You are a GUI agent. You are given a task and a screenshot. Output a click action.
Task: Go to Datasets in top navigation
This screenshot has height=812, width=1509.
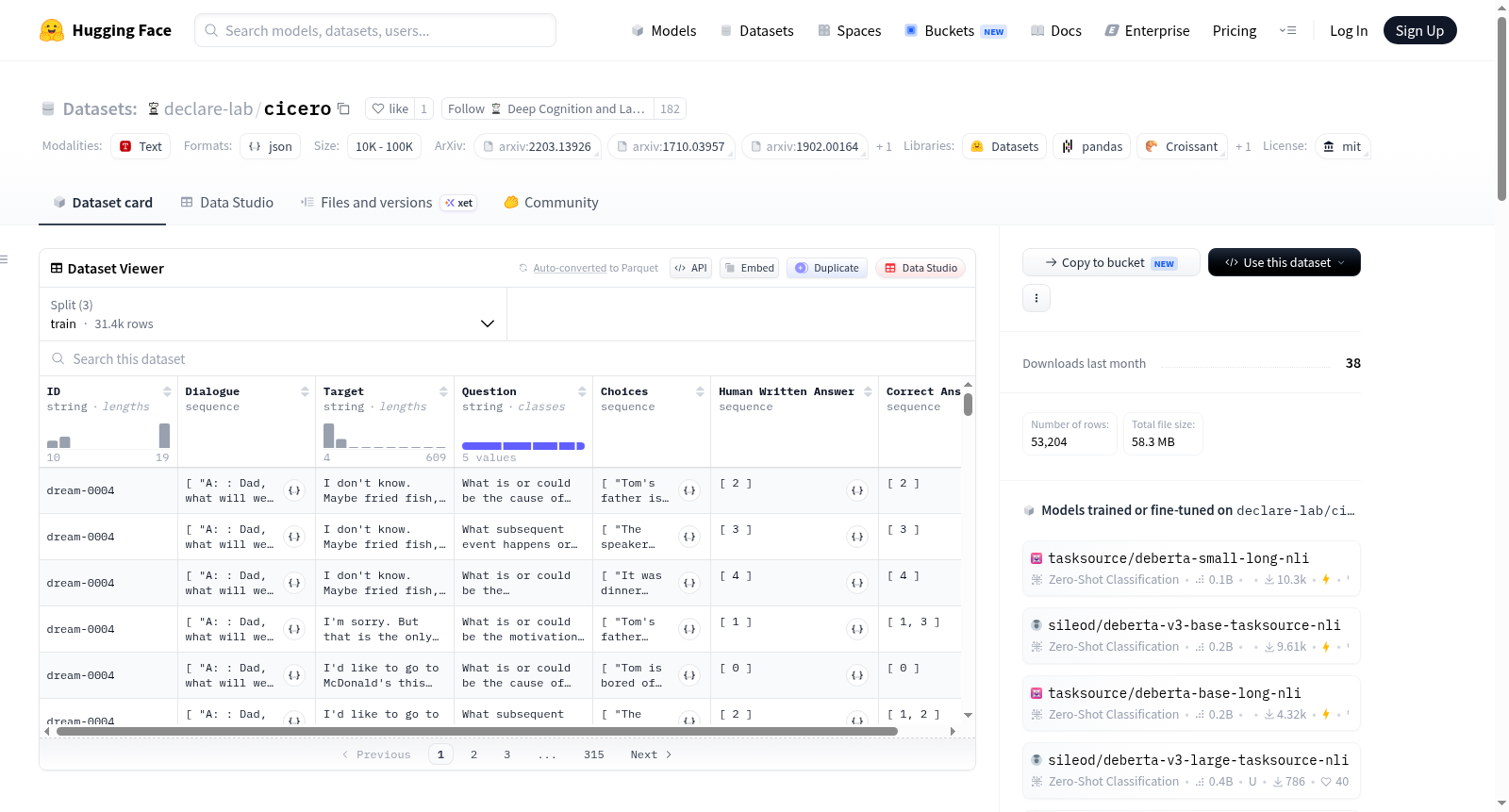coord(757,31)
